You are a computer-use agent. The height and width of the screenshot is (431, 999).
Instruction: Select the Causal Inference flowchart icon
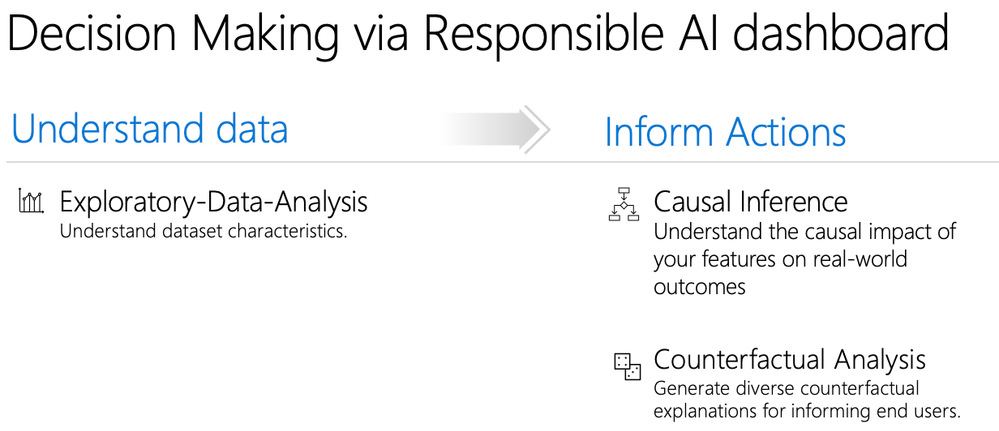[x=623, y=204]
